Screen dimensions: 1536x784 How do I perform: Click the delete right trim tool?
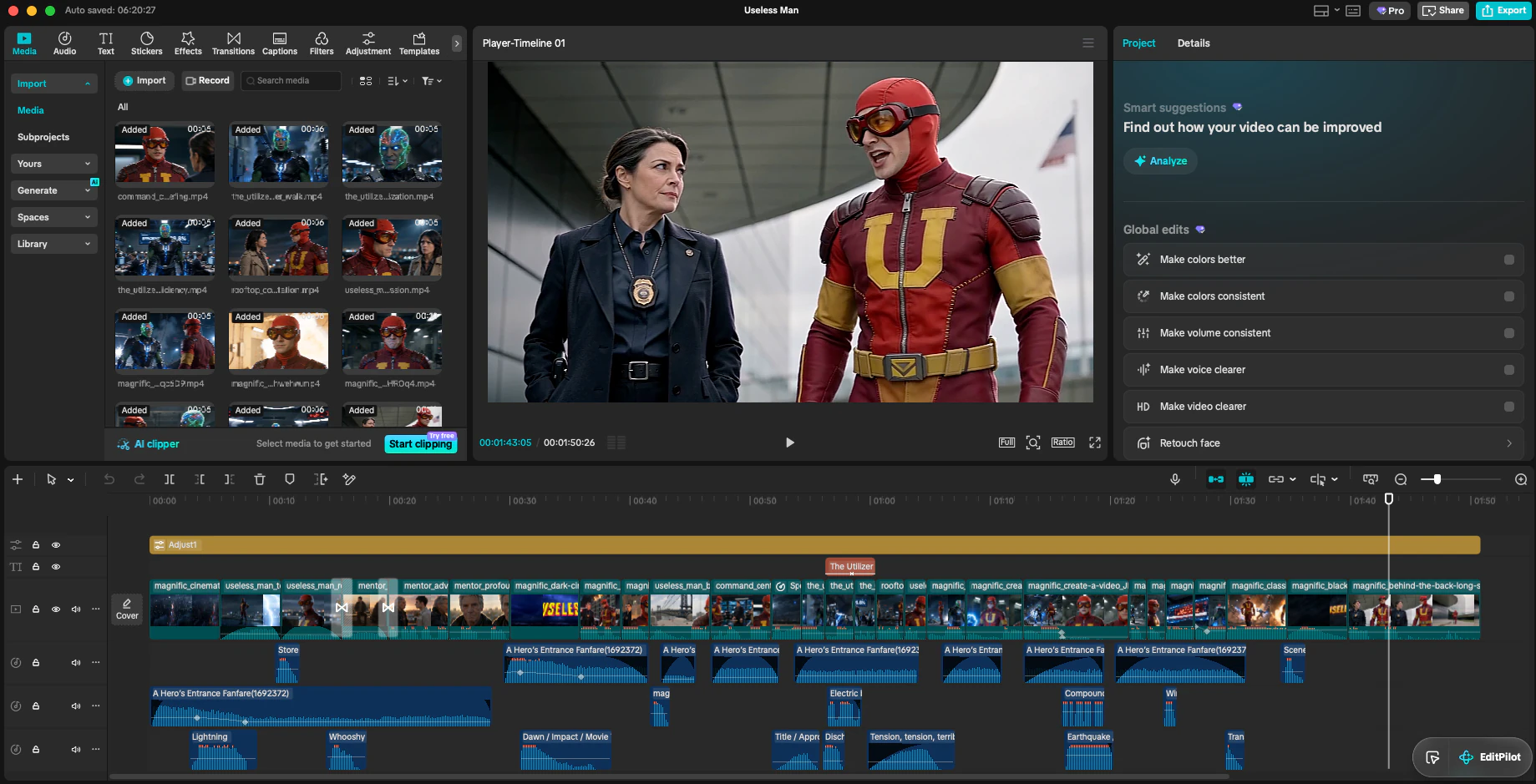click(229, 479)
